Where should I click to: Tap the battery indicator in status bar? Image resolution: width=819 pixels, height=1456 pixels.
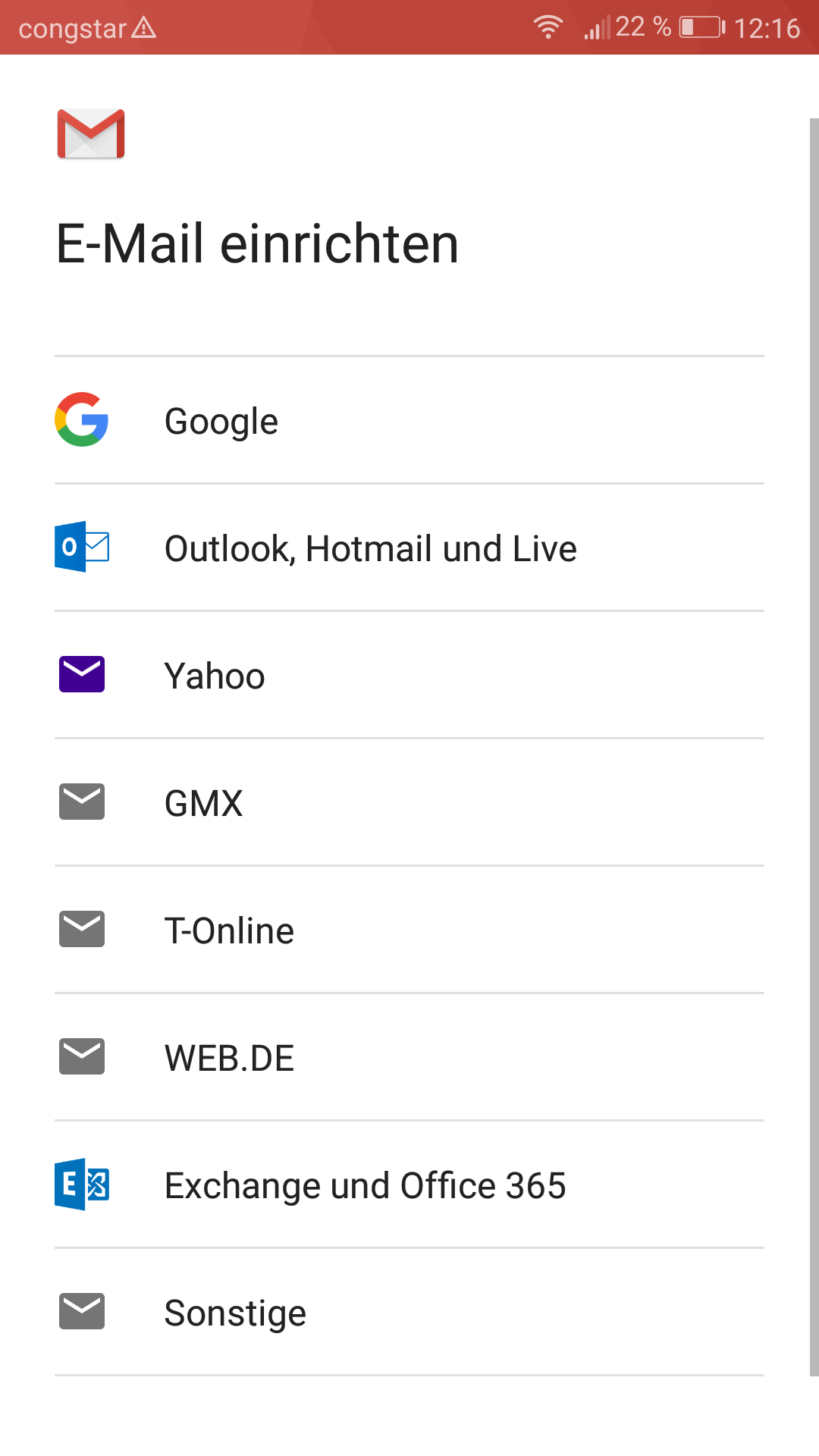(x=701, y=27)
